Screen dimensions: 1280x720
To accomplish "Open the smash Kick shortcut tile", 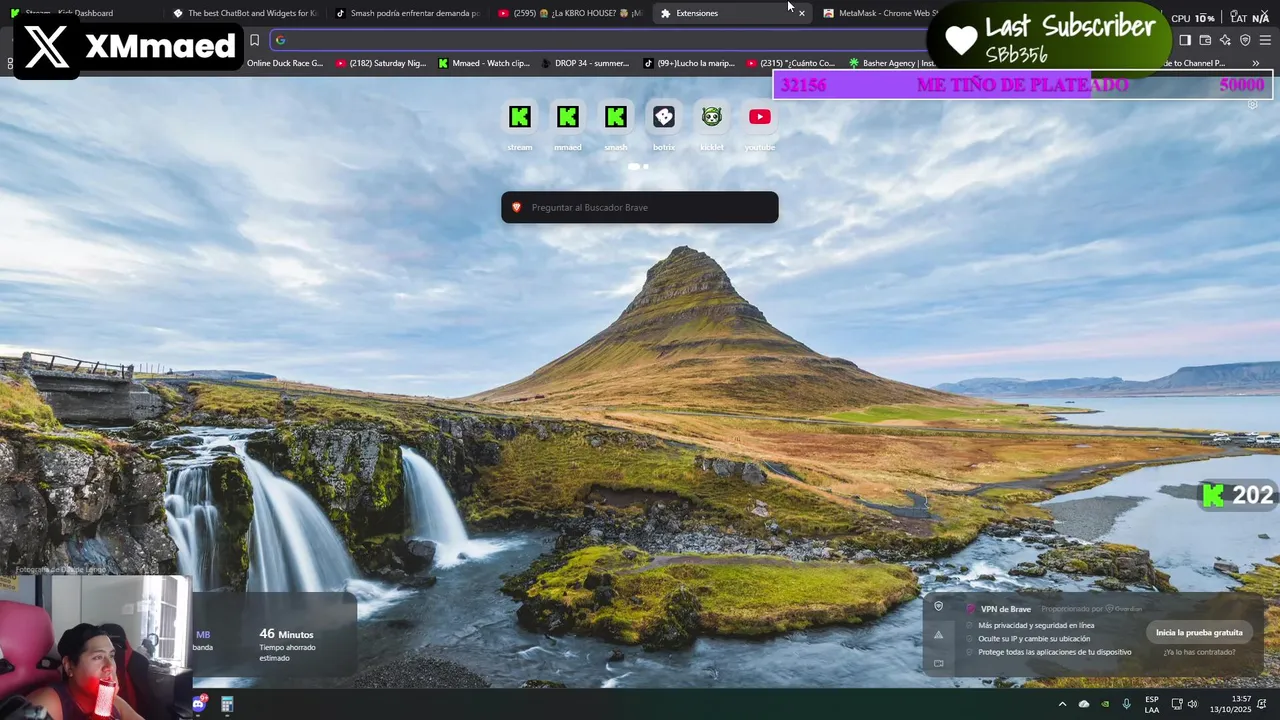I will point(616,117).
